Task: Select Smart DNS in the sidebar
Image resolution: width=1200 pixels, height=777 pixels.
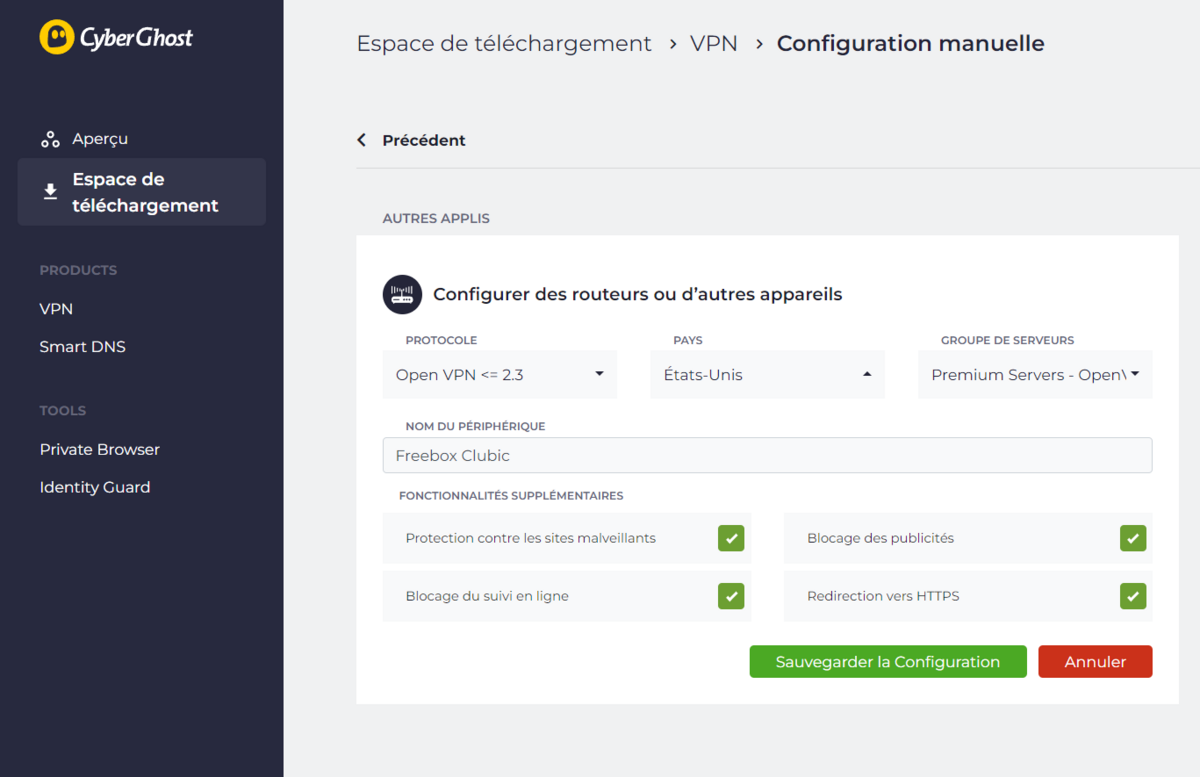Action: 82,347
